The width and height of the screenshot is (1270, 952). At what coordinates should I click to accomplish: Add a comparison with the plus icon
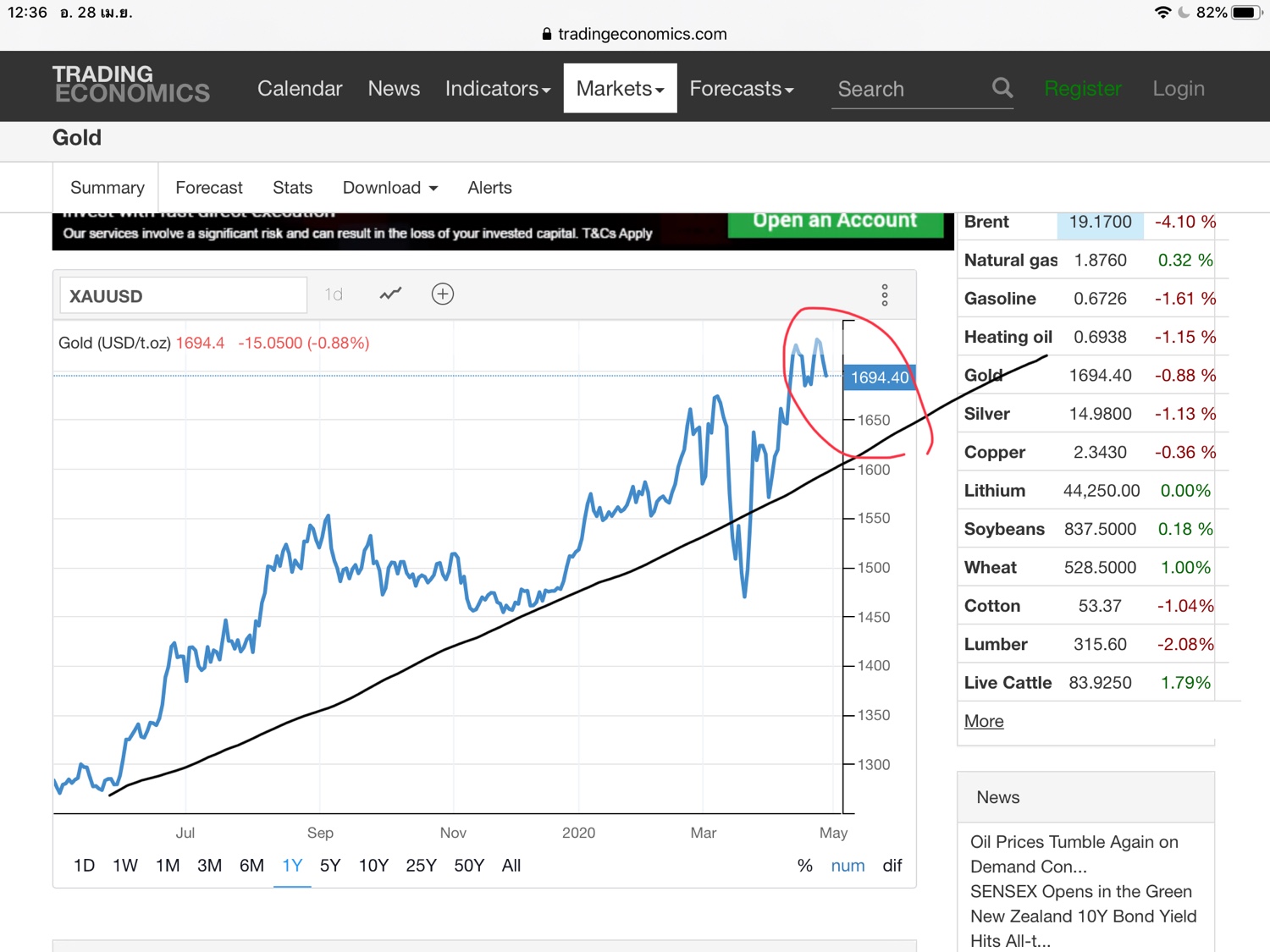tap(443, 294)
